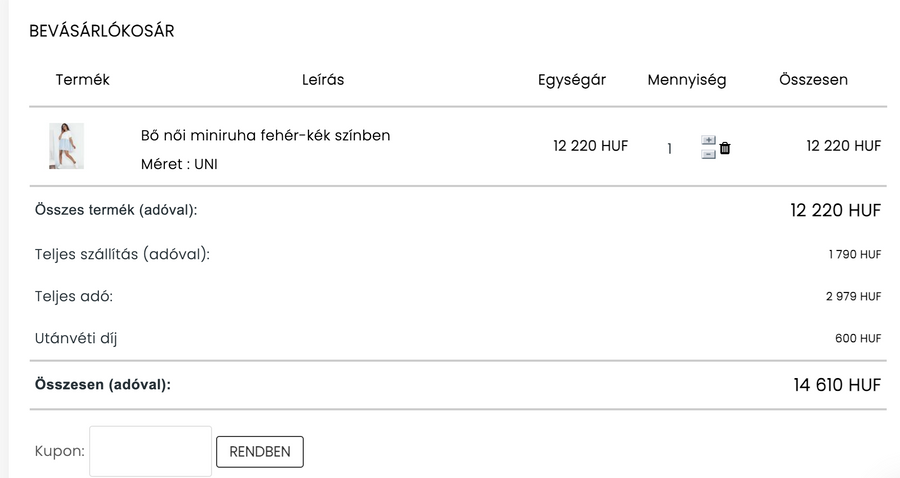Open the dress product thumbnail
900x478 pixels.
coord(66,146)
